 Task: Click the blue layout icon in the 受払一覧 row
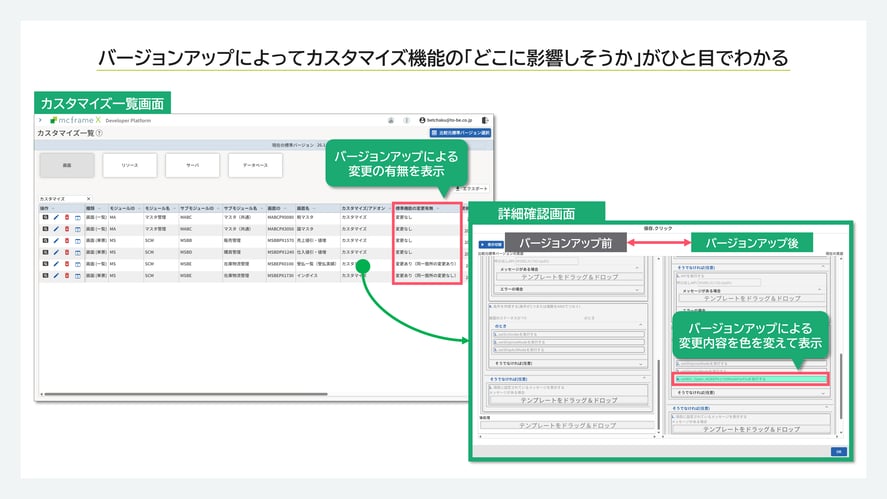(77, 264)
